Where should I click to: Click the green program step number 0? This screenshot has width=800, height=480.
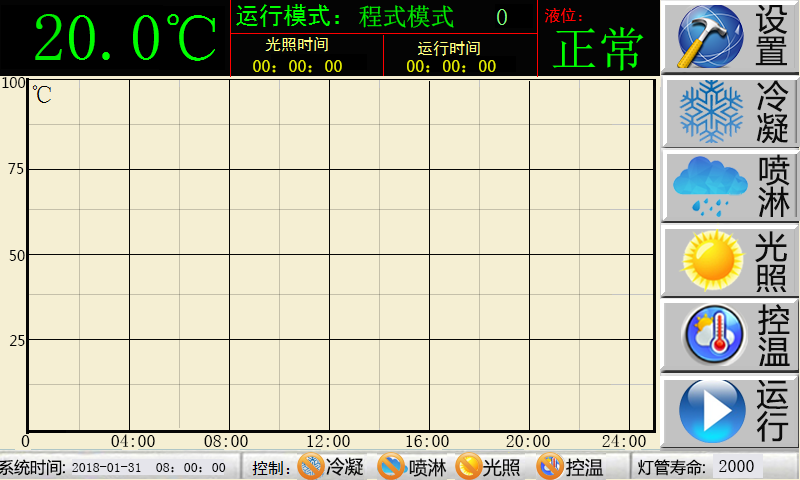click(502, 17)
